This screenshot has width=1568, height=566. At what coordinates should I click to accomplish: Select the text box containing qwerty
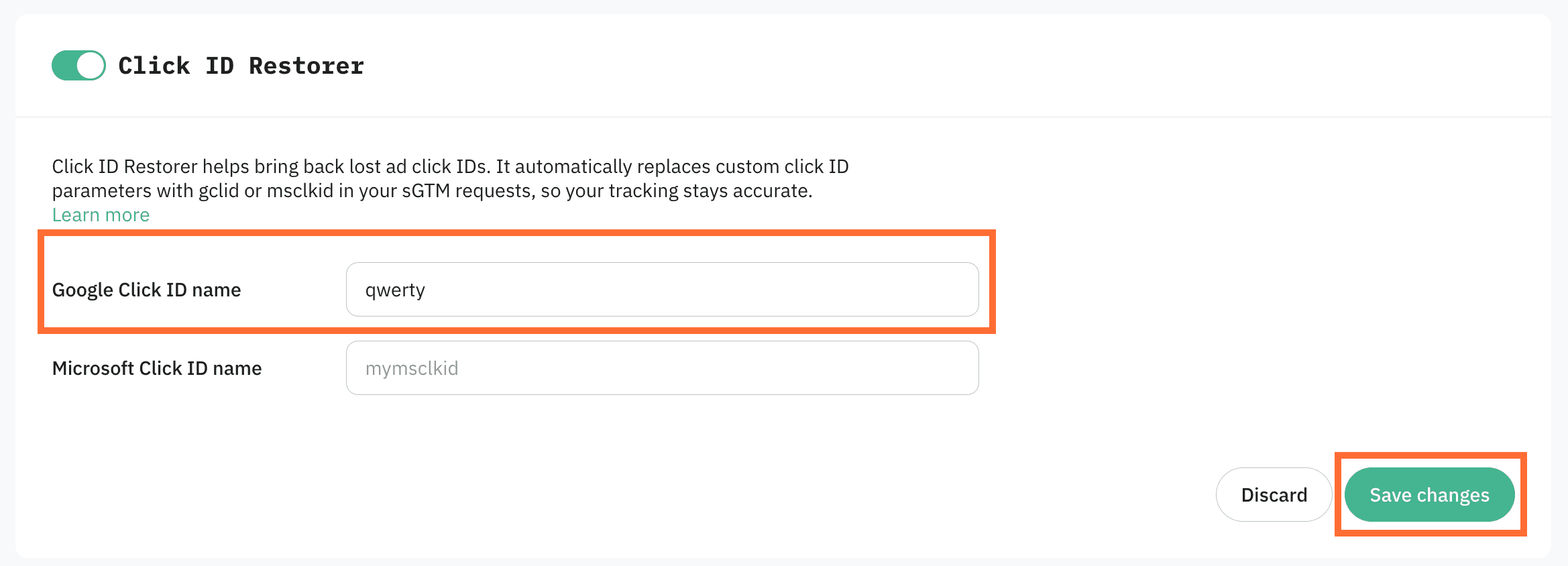tap(661, 290)
